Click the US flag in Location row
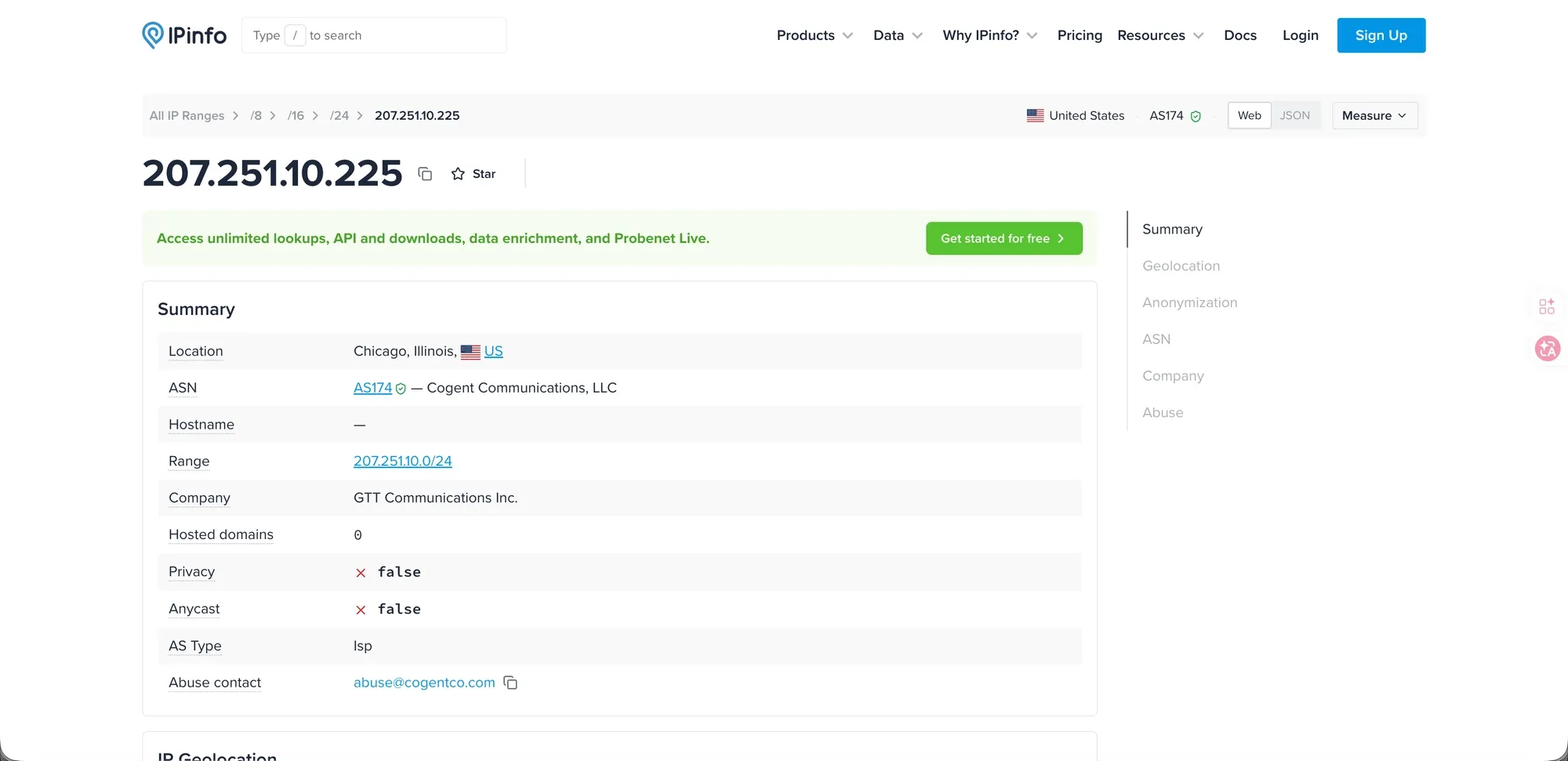Image resolution: width=1568 pixels, height=761 pixels. 470,352
